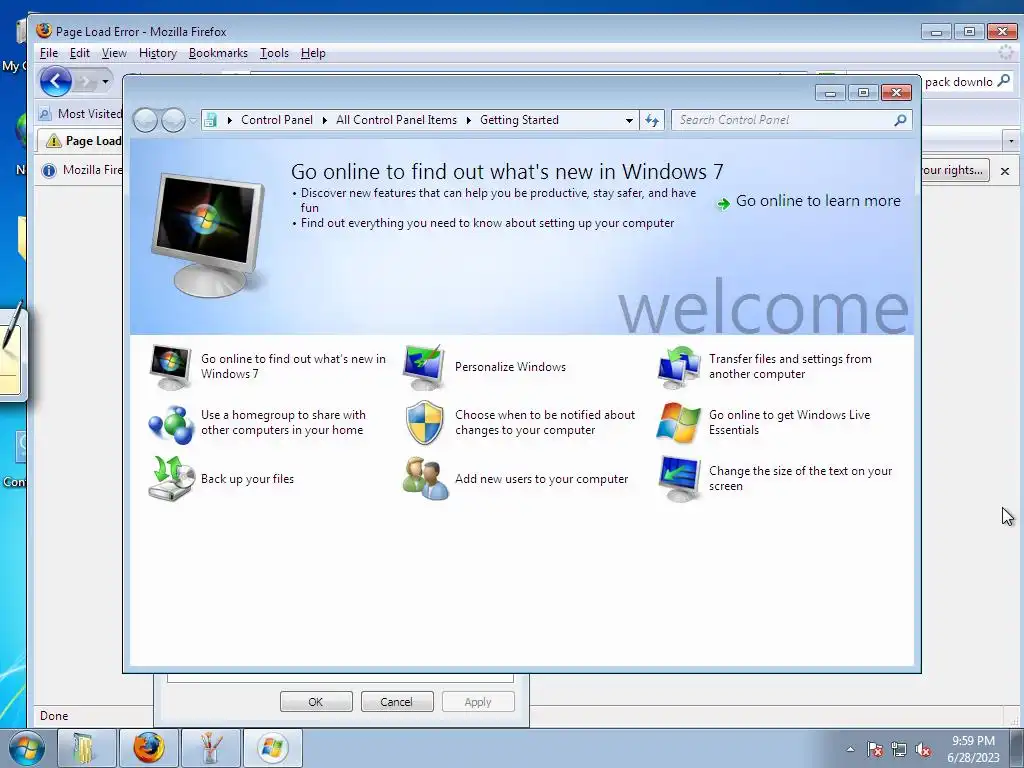Open the Windows flag taskbar button
Image resolution: width=1024 pixels, height=768 pixels.
click(272, 748)
